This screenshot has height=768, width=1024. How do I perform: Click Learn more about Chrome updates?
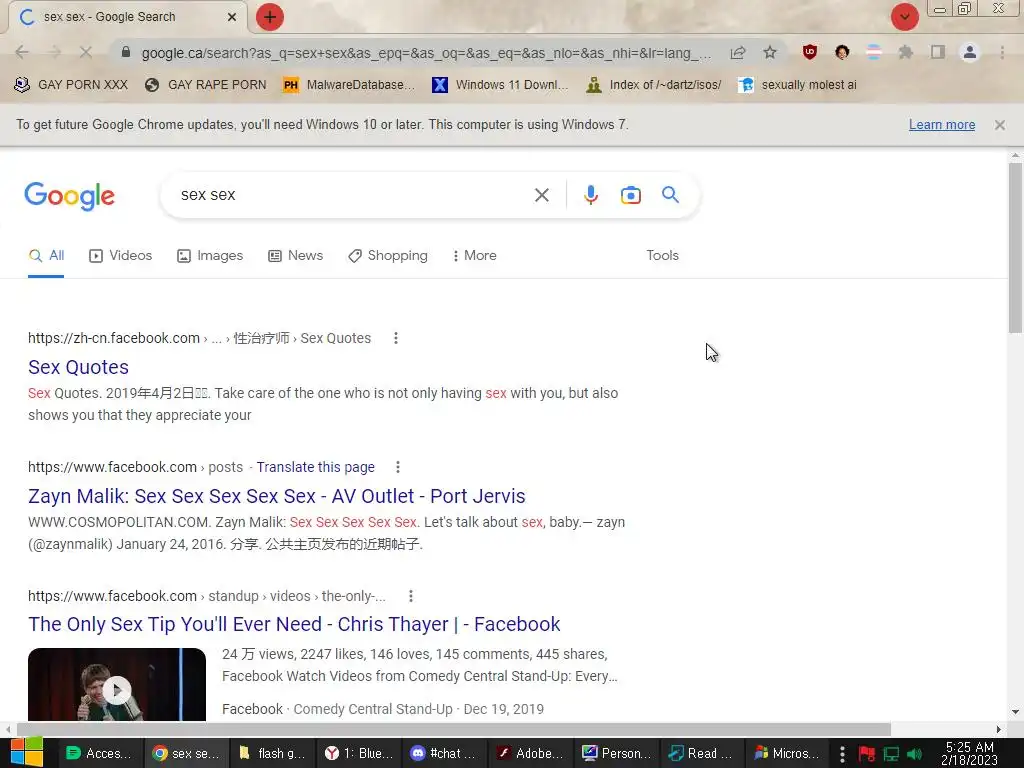(x=942, y=125)
